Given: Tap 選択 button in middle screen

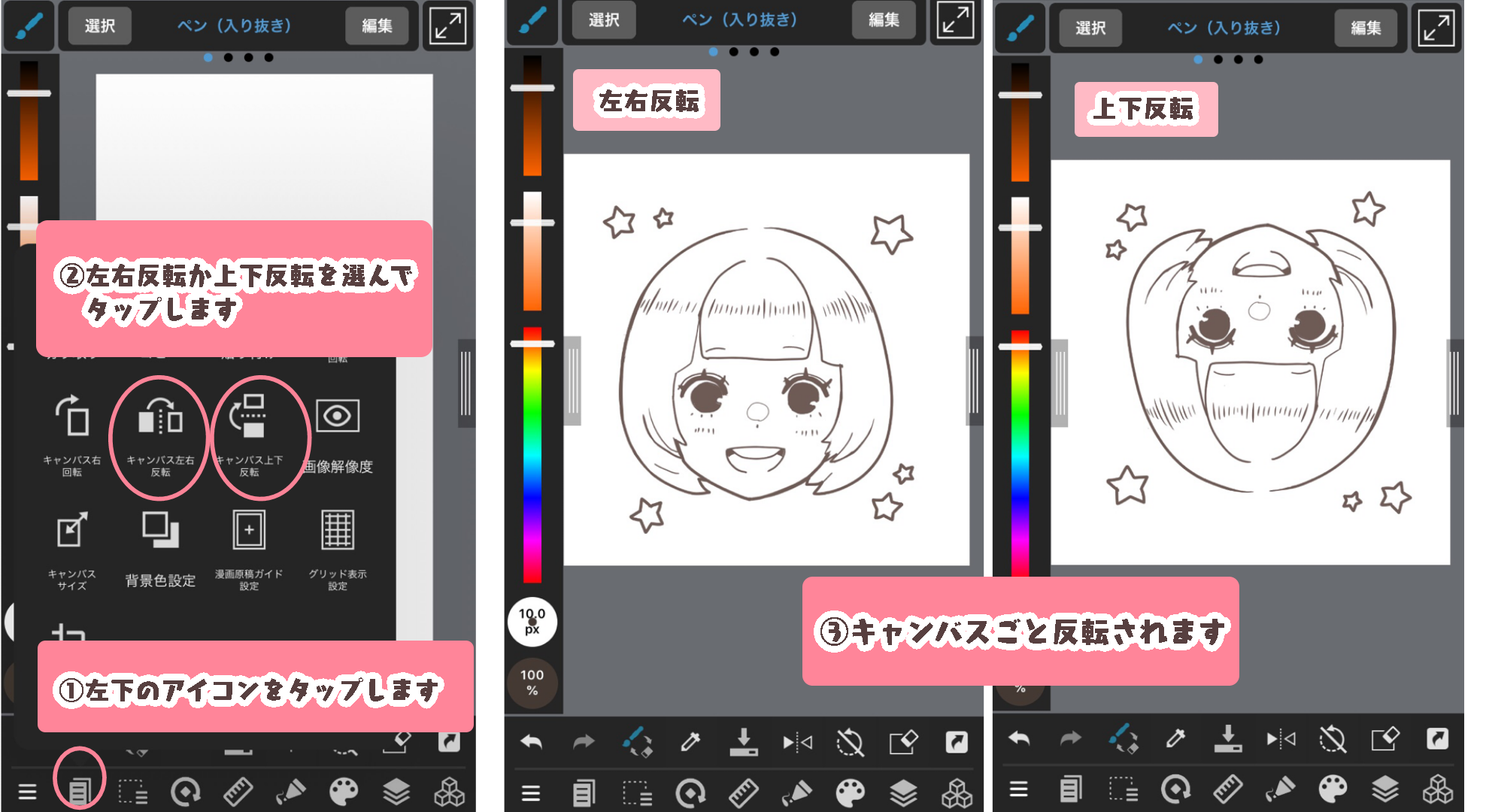Looking at the screenshot, I should (604, 20).
